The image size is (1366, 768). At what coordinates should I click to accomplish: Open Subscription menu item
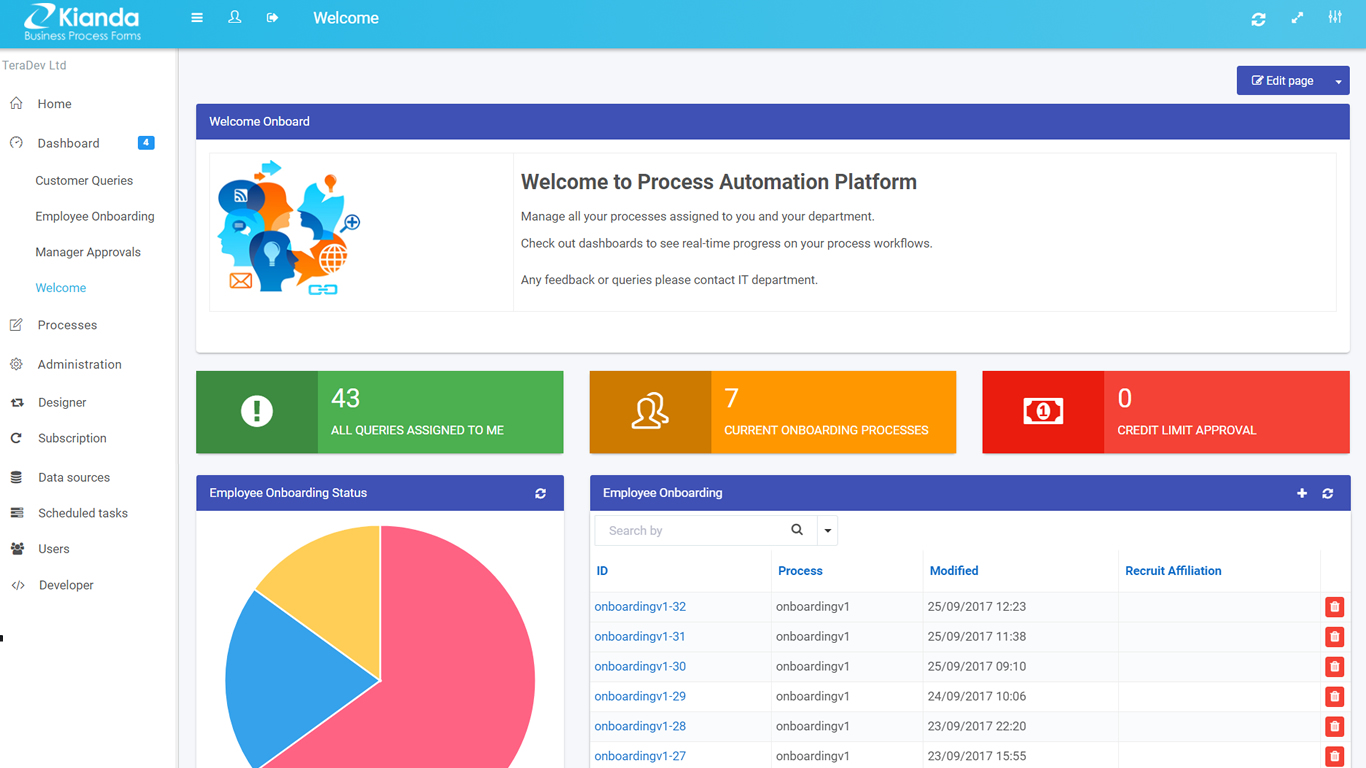pos(72,438)
